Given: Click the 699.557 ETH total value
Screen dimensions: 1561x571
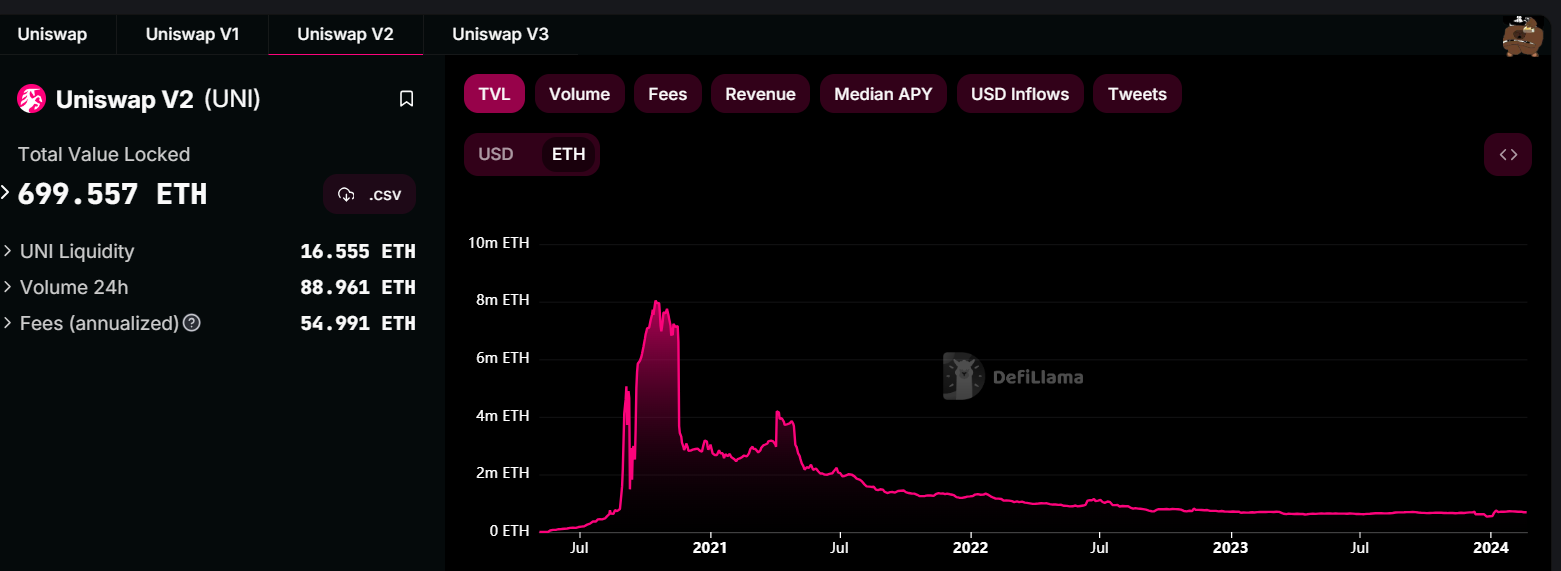Looking at the screenshot, I should point(113,194).
